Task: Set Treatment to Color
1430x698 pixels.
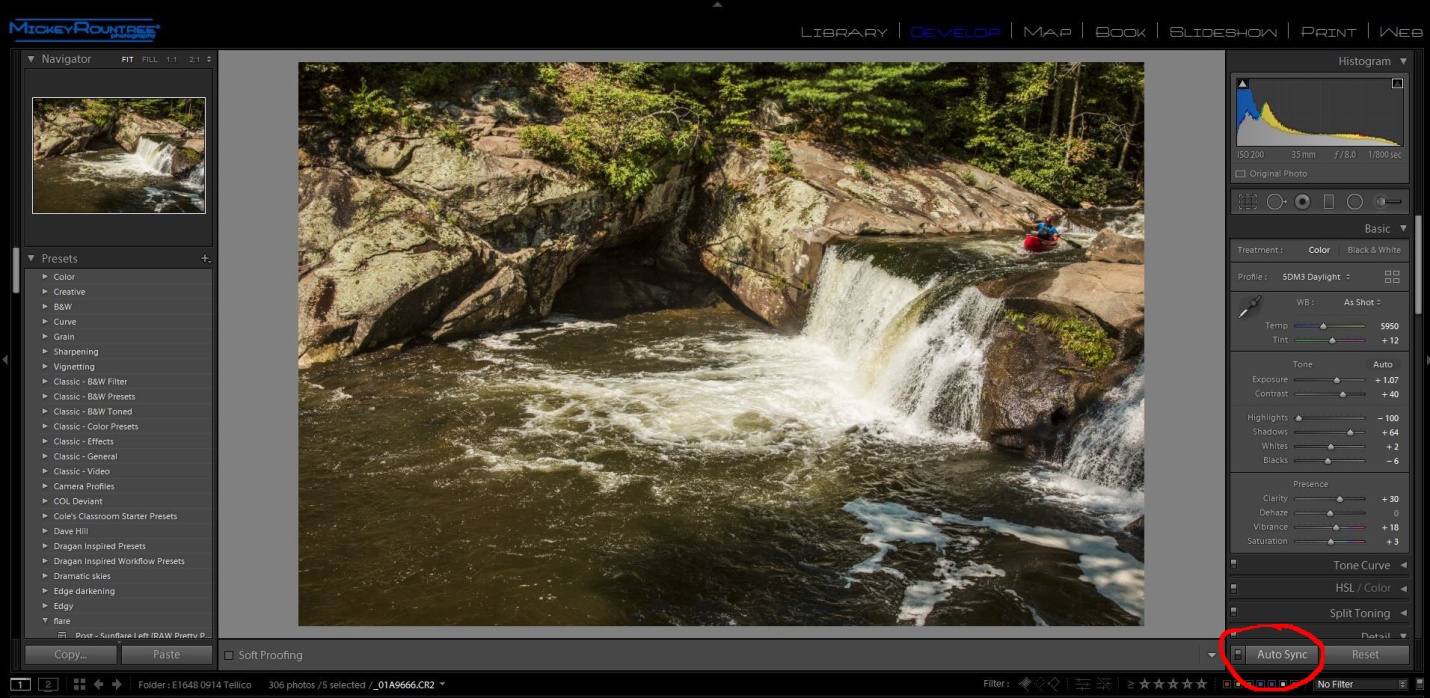Action: [x=1319, y=250]
